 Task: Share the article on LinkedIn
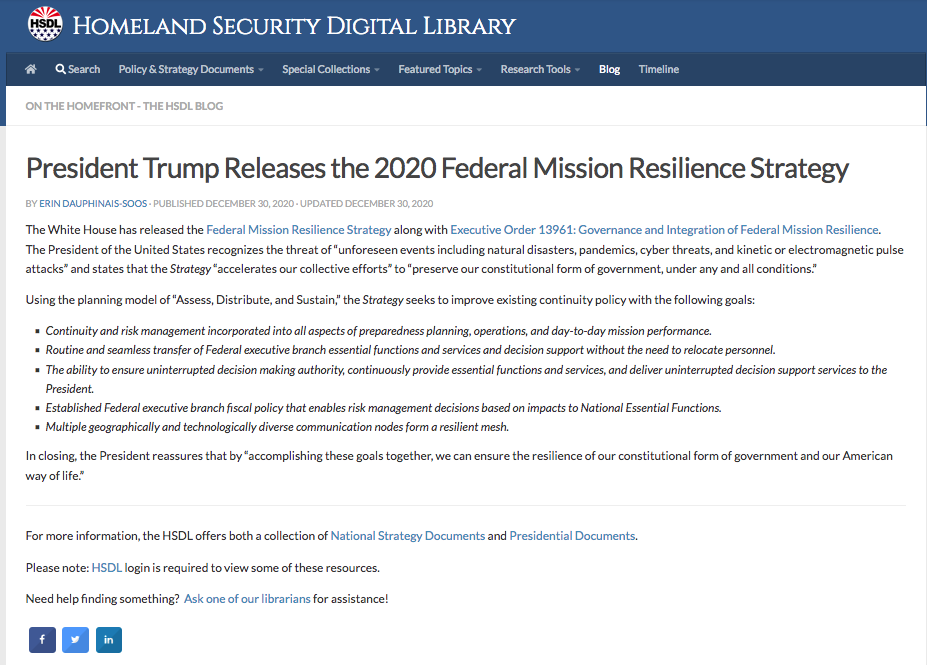(108, 639)
